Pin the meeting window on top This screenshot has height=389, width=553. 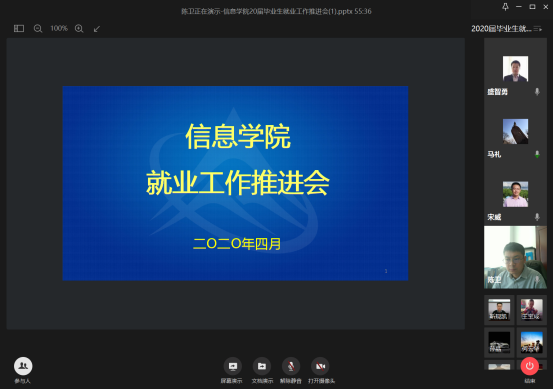pyautogui.click(x=505, y=7)
